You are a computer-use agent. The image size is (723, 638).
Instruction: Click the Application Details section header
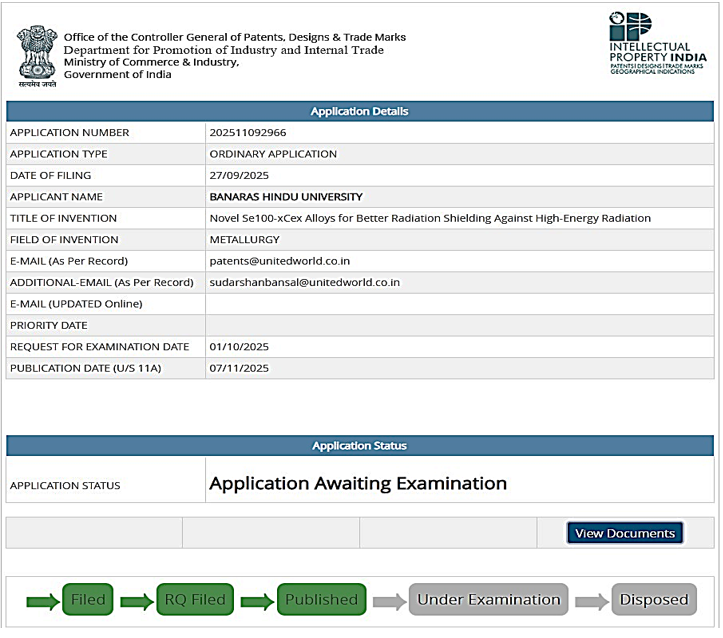(x=359, y=111)
